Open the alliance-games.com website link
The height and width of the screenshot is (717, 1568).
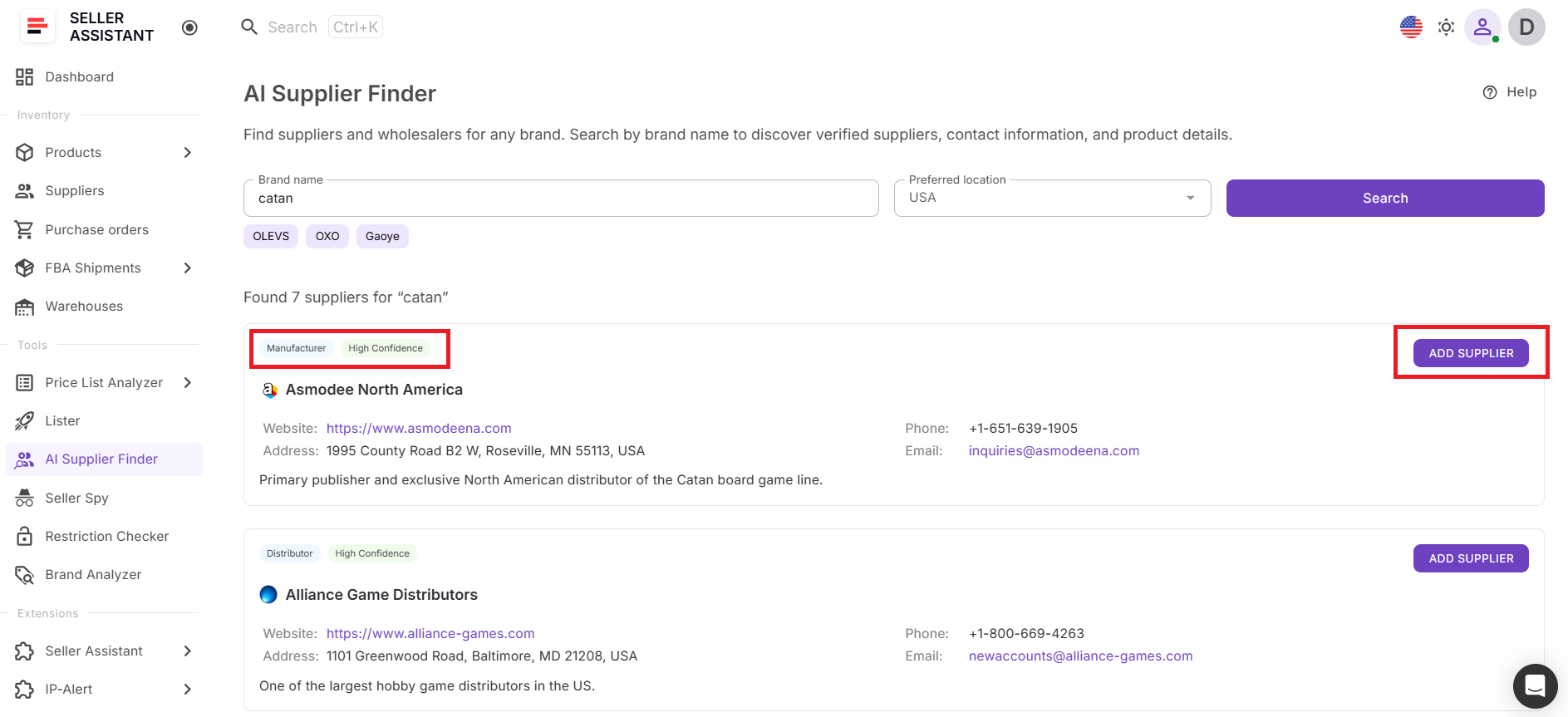pos(430,634)
